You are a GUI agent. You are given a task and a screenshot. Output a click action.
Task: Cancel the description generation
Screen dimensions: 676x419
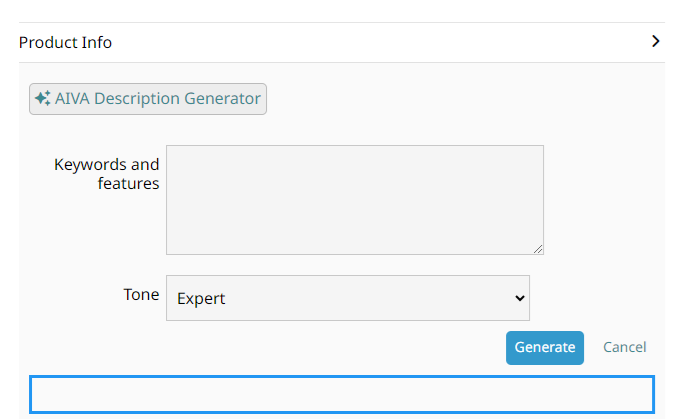point(624,347)
